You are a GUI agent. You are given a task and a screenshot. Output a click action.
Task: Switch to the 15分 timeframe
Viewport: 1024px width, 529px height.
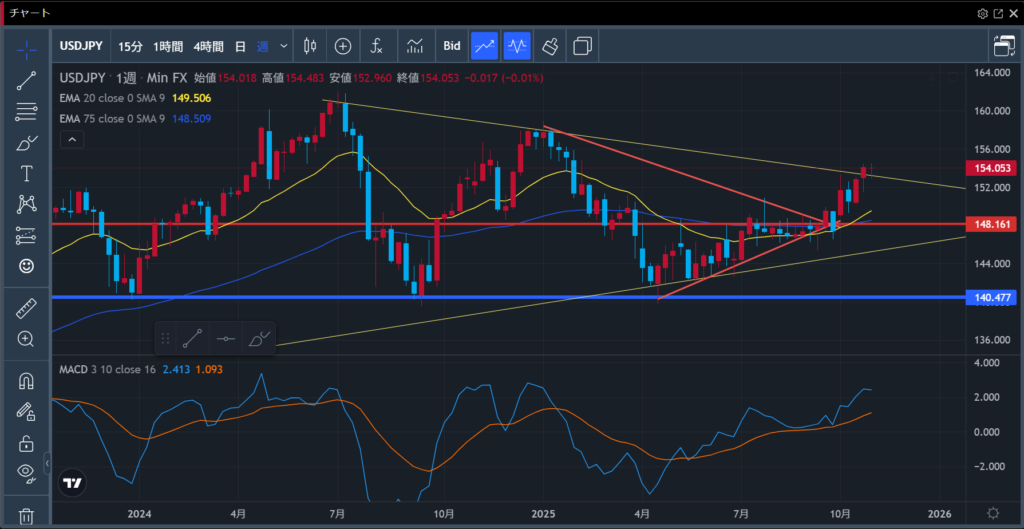130,46
